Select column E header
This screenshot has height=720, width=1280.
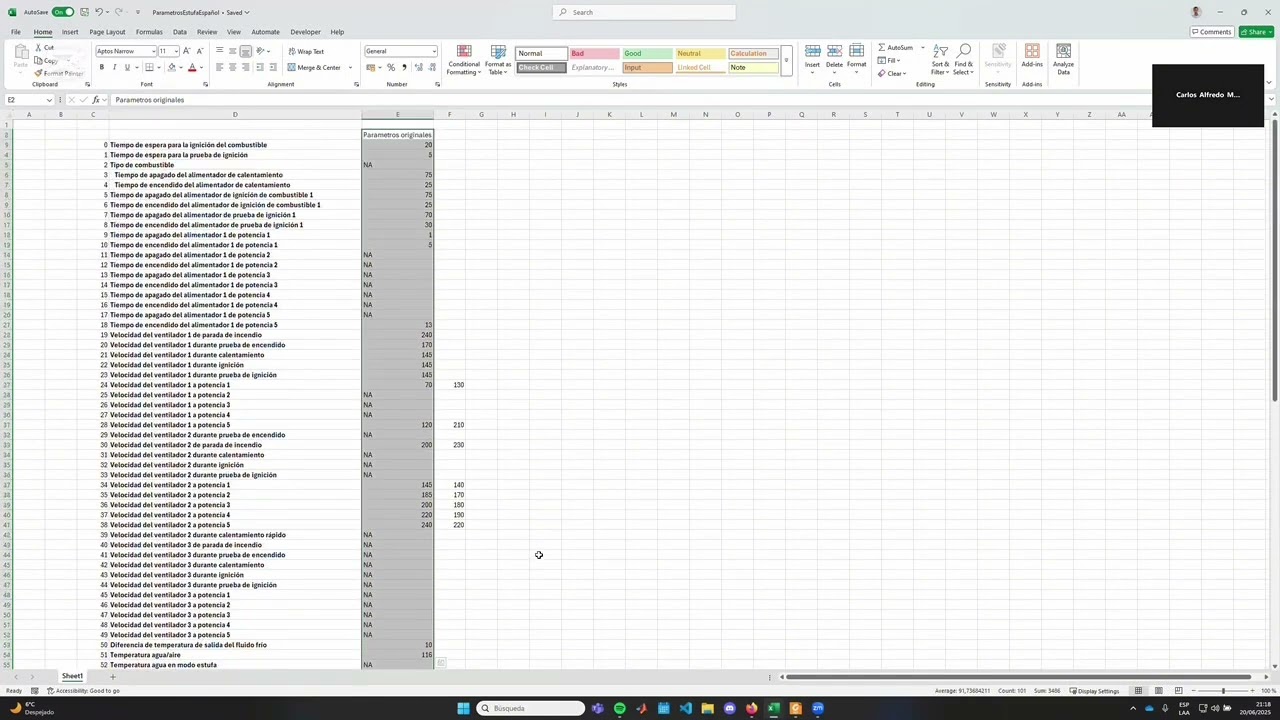coord(397,114)
